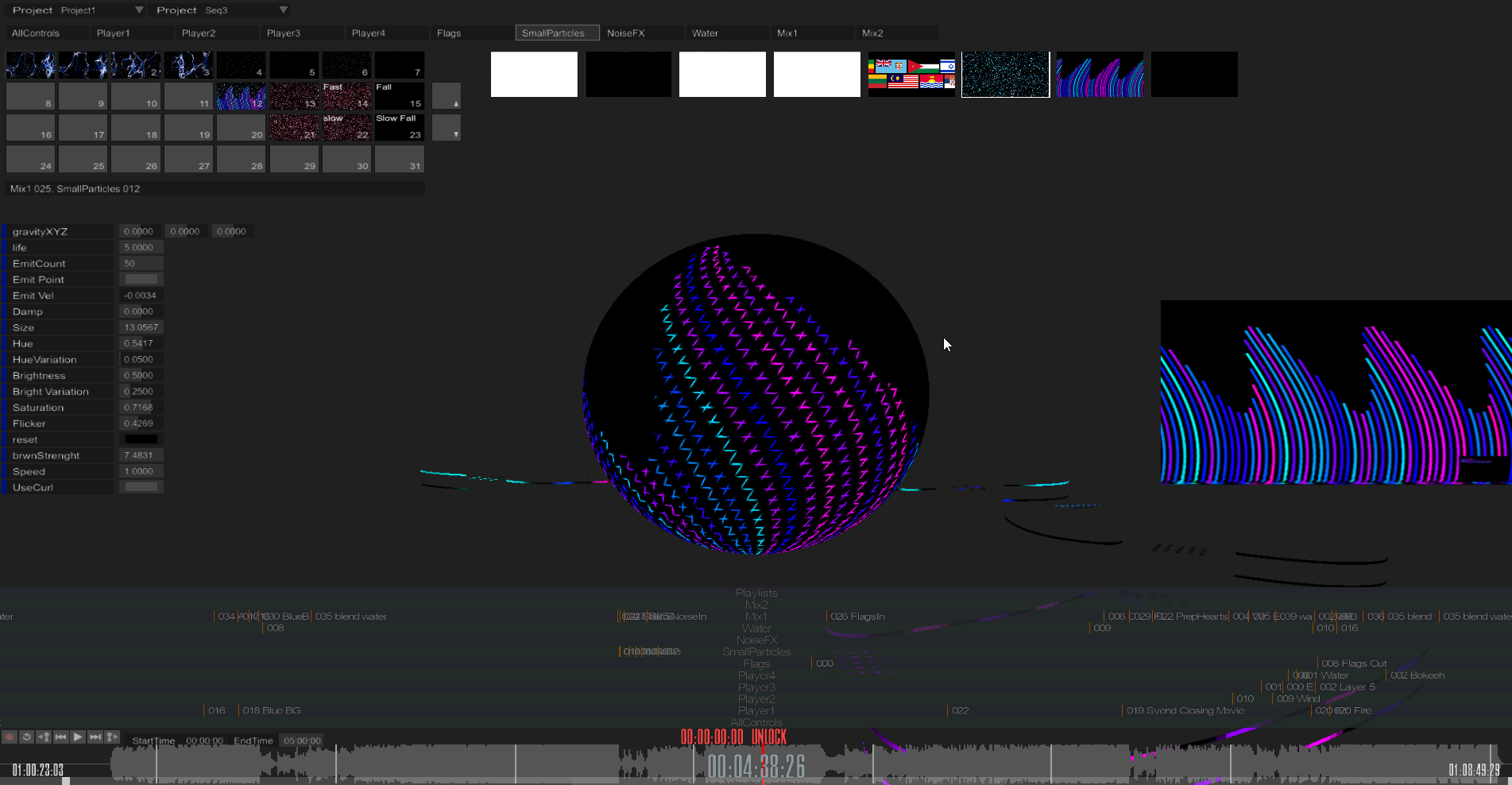The width and height of the screenshot is (1512, 785).
Task: Click the reset toggle box
Action: 141,439
